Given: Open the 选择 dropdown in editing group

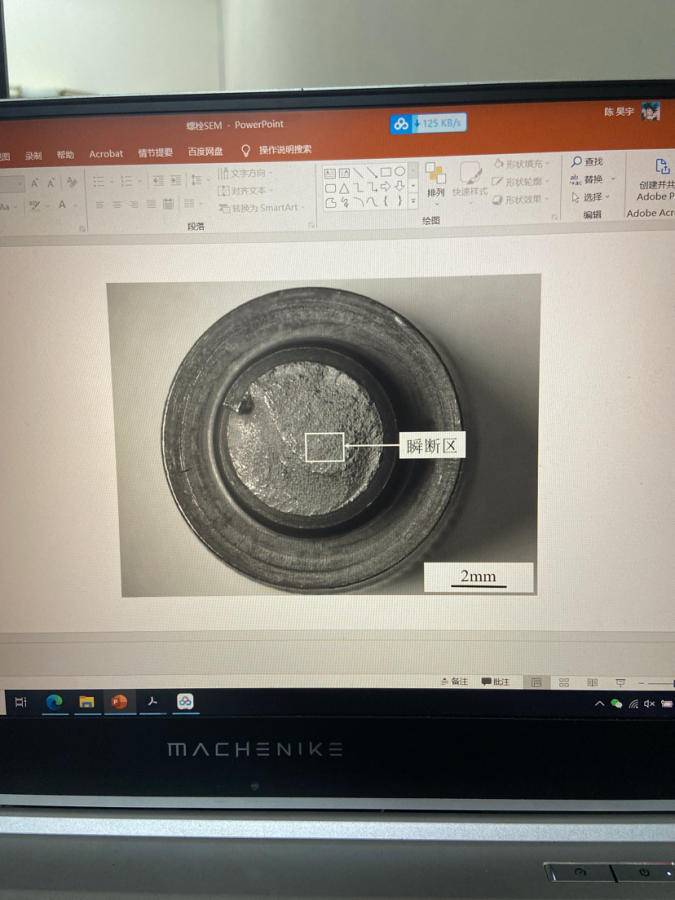Looking at the screenshot, I should tap(589, 197).
